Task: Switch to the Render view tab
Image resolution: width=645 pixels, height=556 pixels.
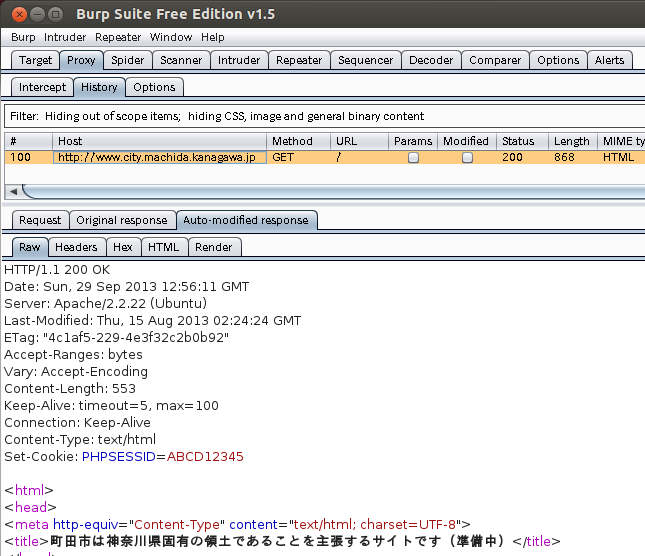Action: click(213, 247)
